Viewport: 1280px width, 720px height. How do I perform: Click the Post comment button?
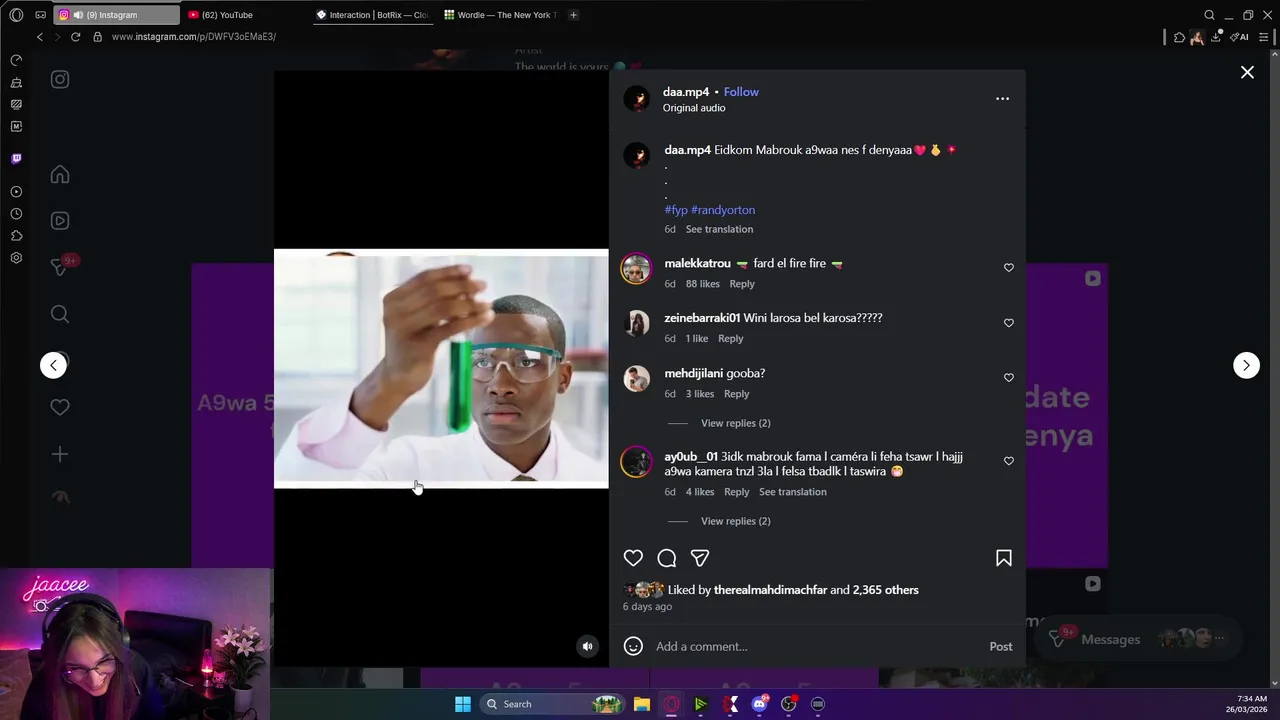[1001, 646]
